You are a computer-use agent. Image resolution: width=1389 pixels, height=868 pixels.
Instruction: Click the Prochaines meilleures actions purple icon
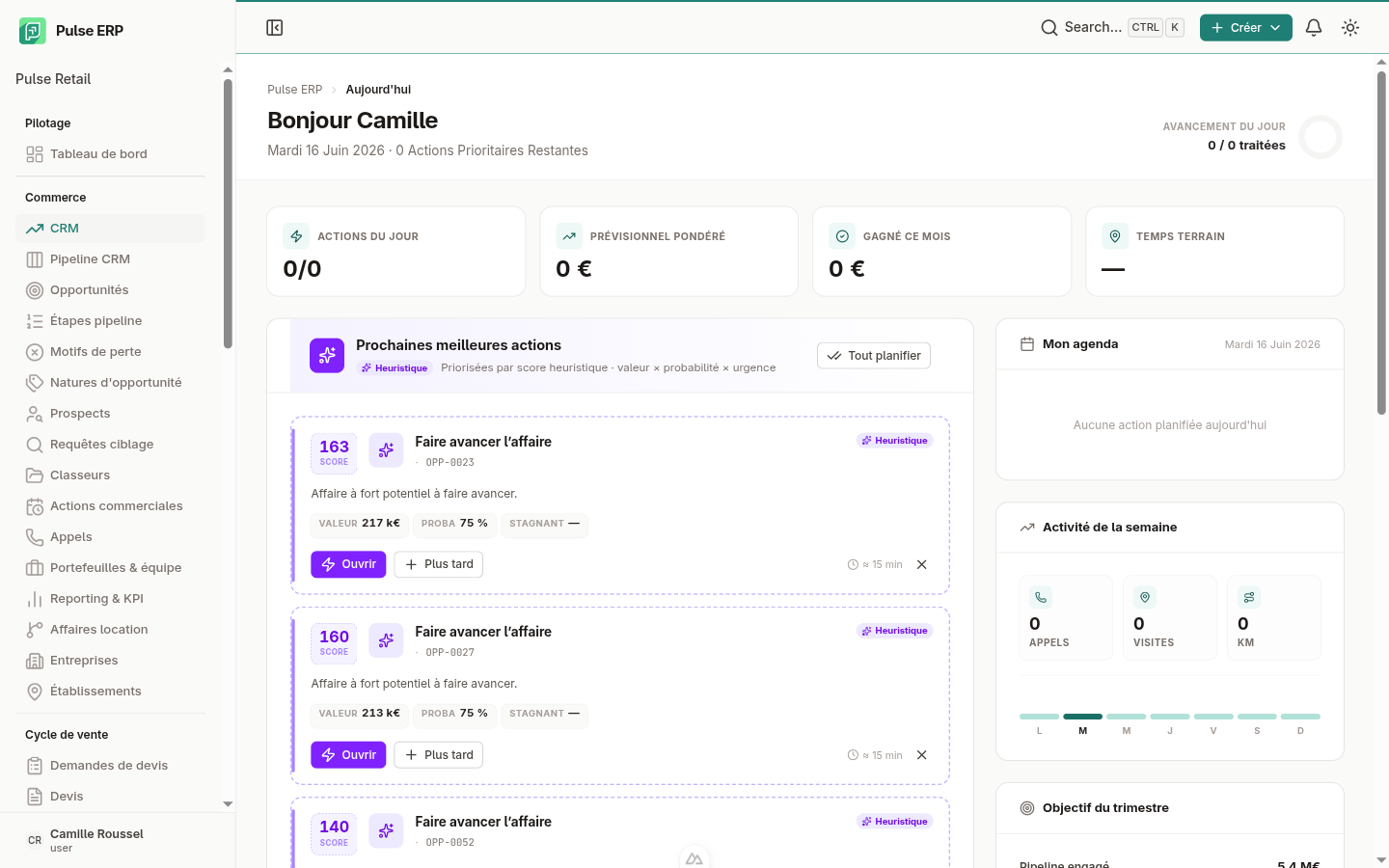(327, 355)
